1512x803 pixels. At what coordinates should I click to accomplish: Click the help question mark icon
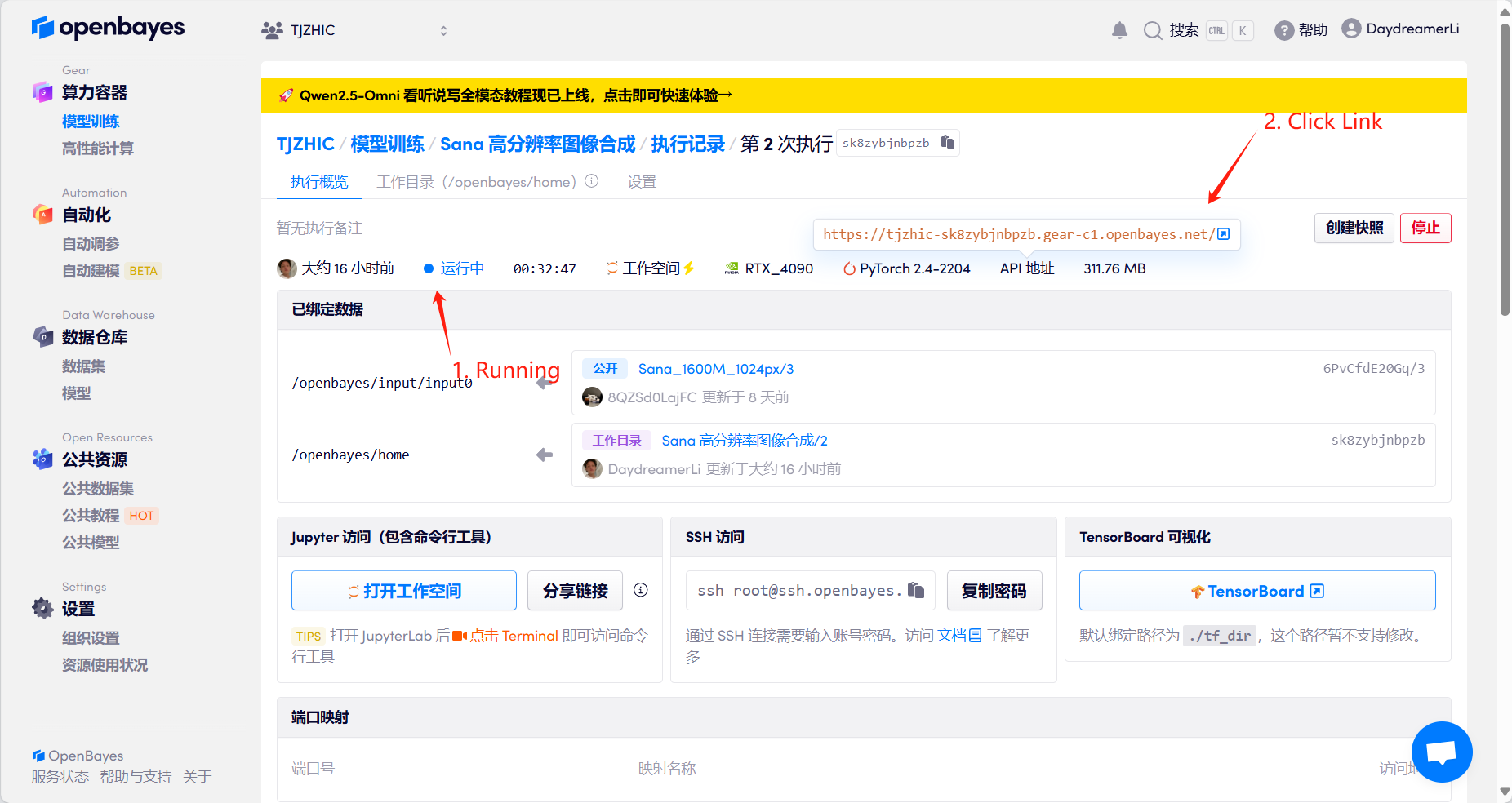tap(1283, 30)
